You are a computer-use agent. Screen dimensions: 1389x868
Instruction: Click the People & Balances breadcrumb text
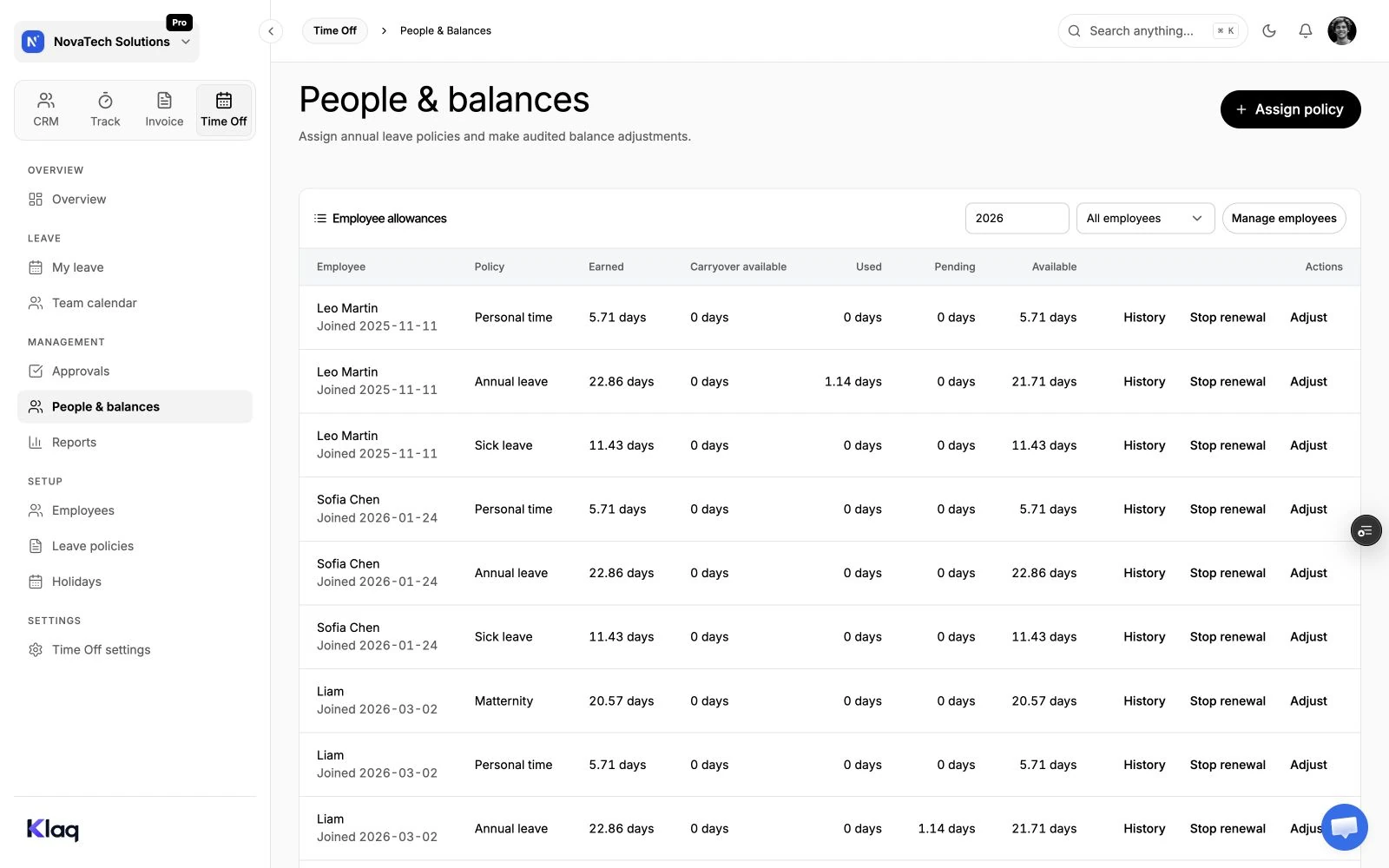click(445, 31)
